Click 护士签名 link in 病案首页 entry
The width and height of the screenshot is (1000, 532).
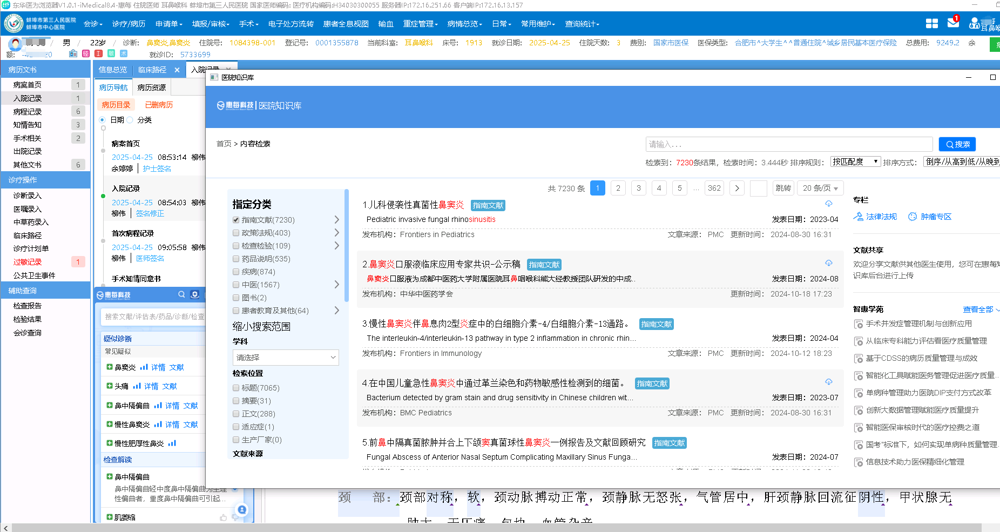pyautogui.click(x=157, y=168)
